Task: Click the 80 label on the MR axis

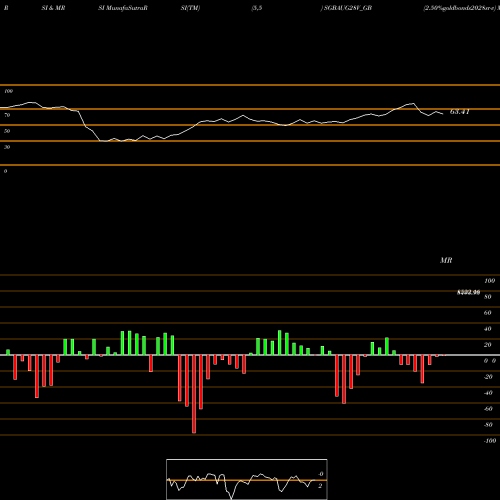Action: pos(488,297)
